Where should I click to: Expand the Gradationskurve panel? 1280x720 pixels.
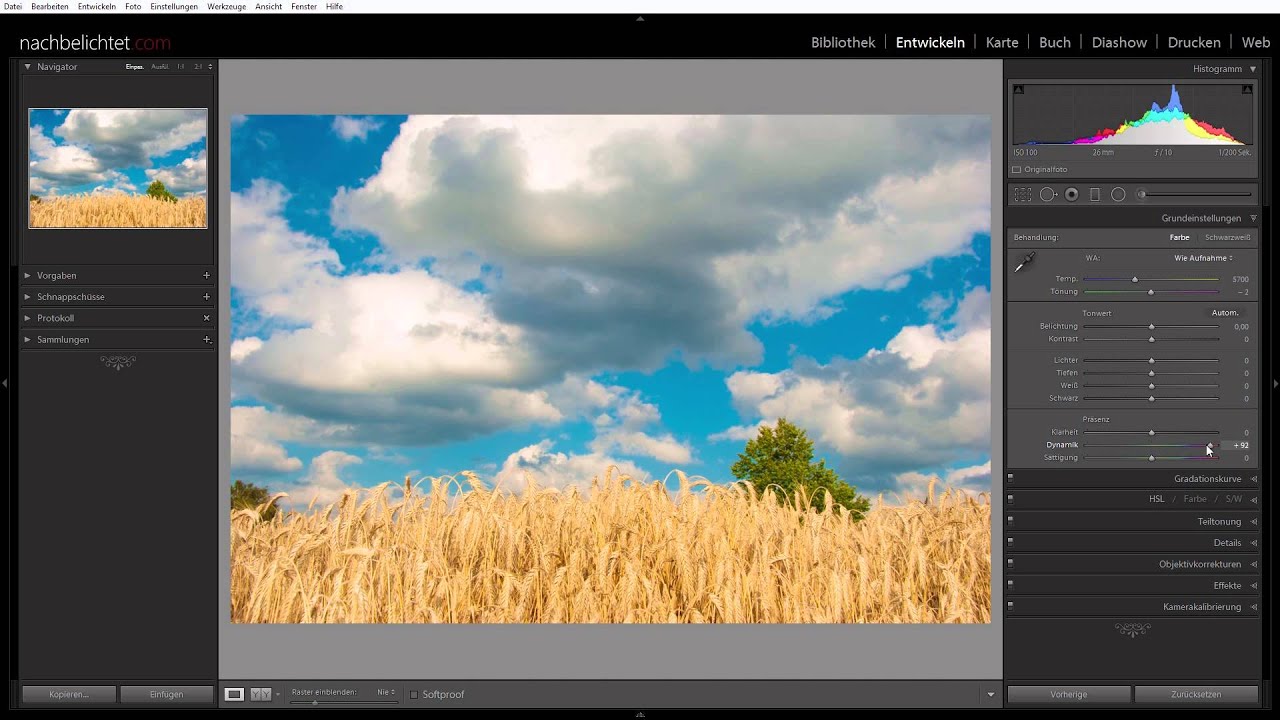point(1253,479)
